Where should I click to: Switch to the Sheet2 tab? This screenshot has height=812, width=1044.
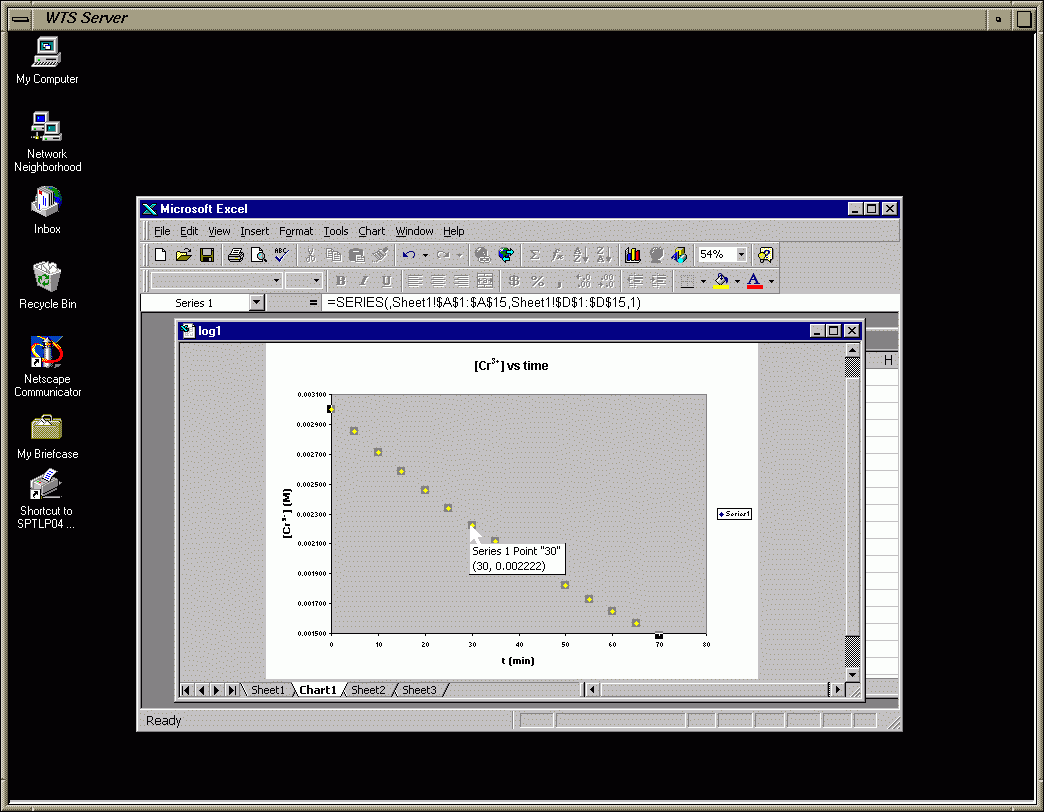[x=367, y=690]
